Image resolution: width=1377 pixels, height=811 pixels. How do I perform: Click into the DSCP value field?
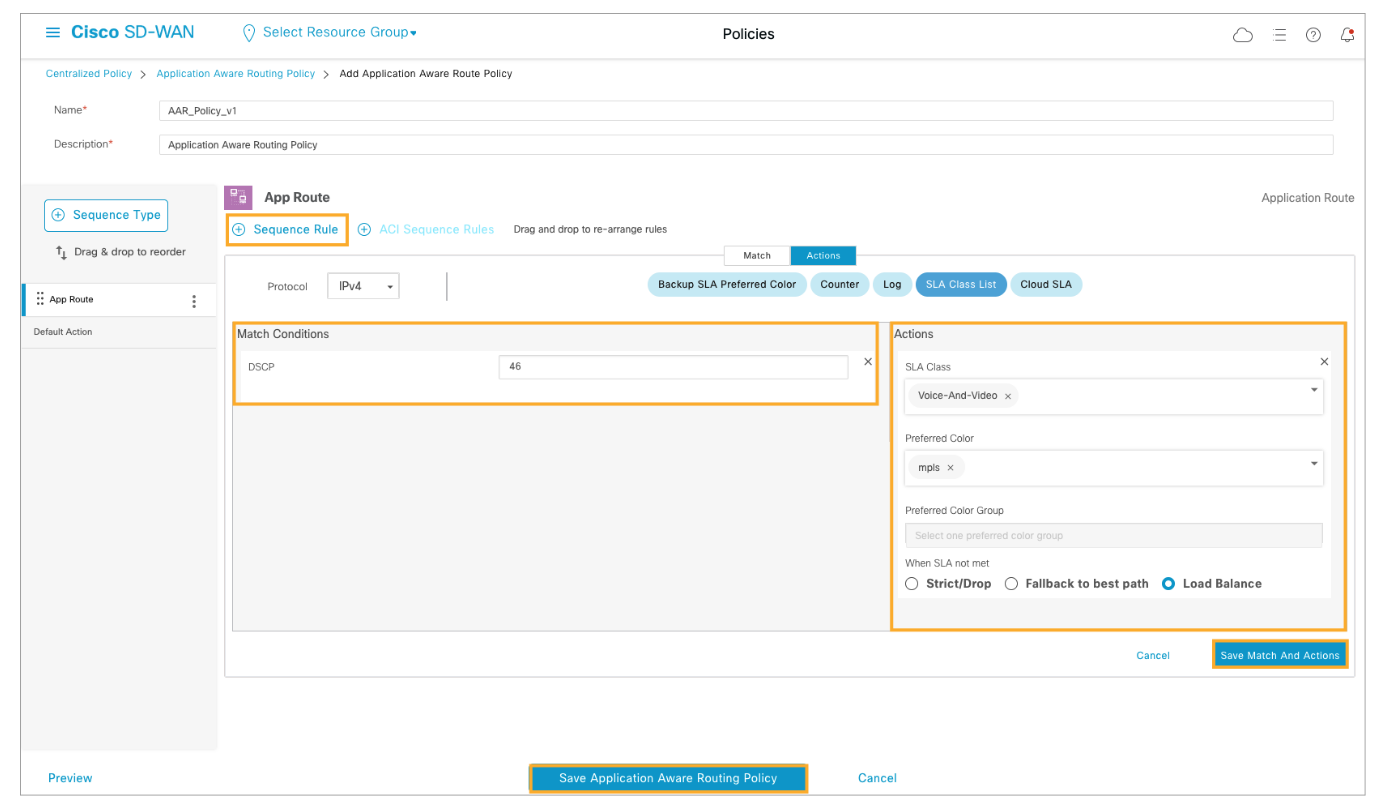coord(673,367)
